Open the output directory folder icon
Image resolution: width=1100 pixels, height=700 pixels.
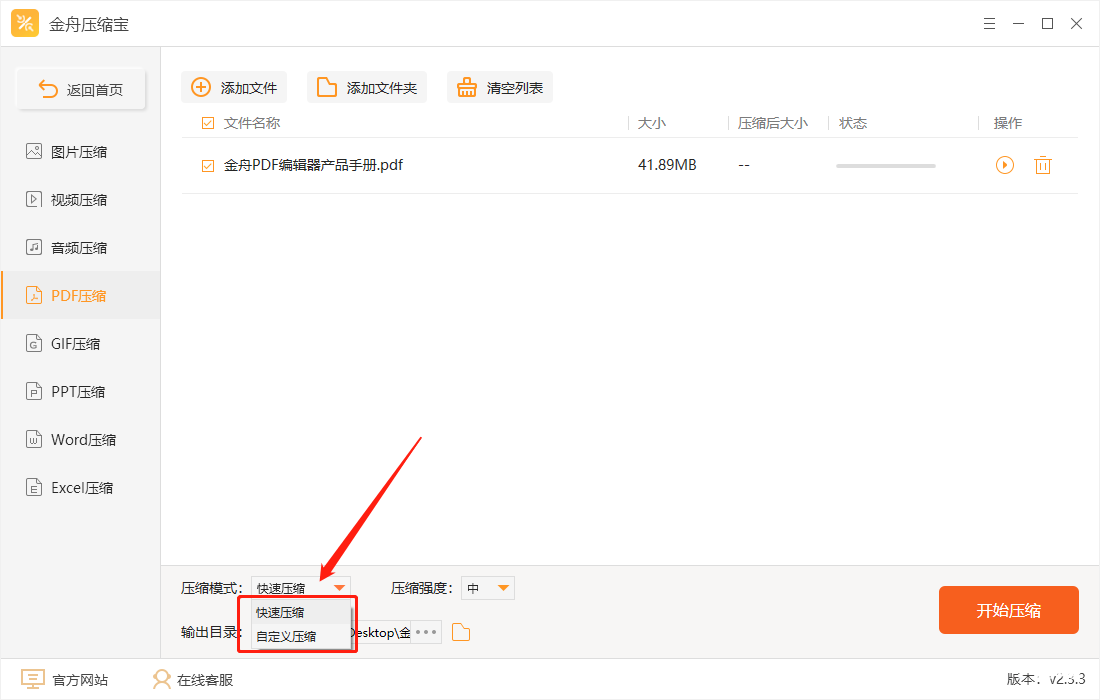coord(460,632)
